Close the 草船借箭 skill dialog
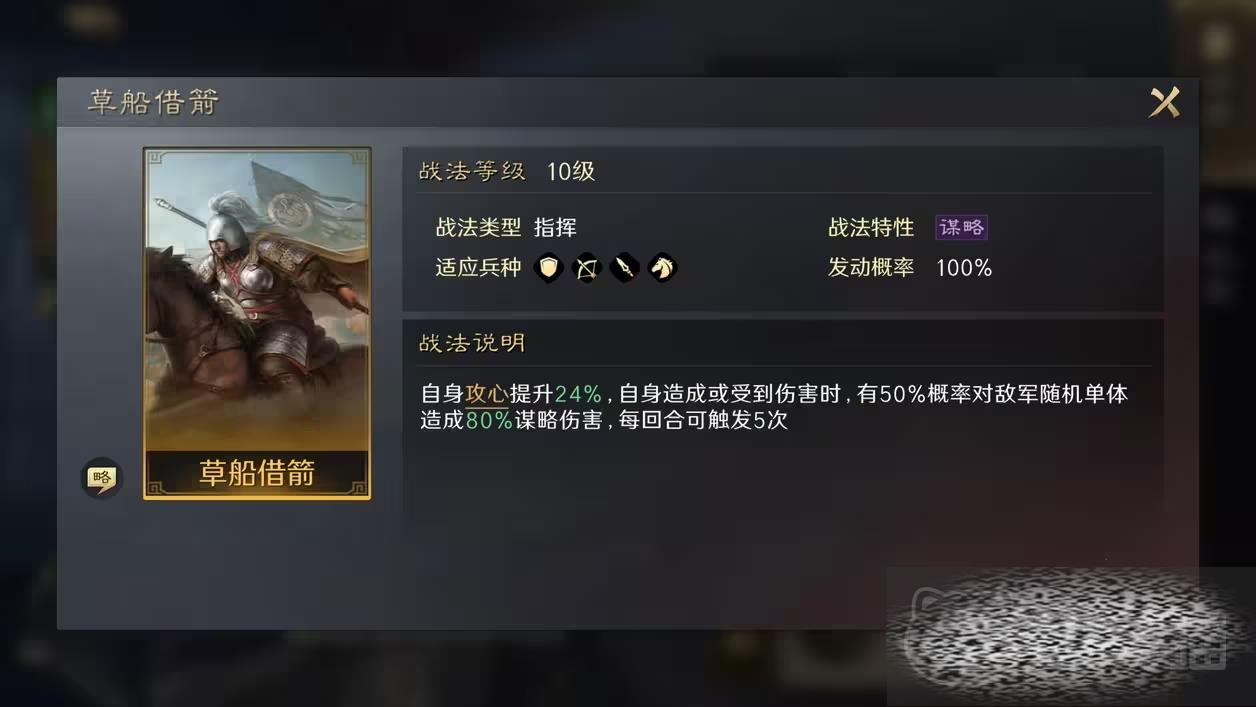The height and width of the screenshot is (707, 1256). click(1165, 101)
